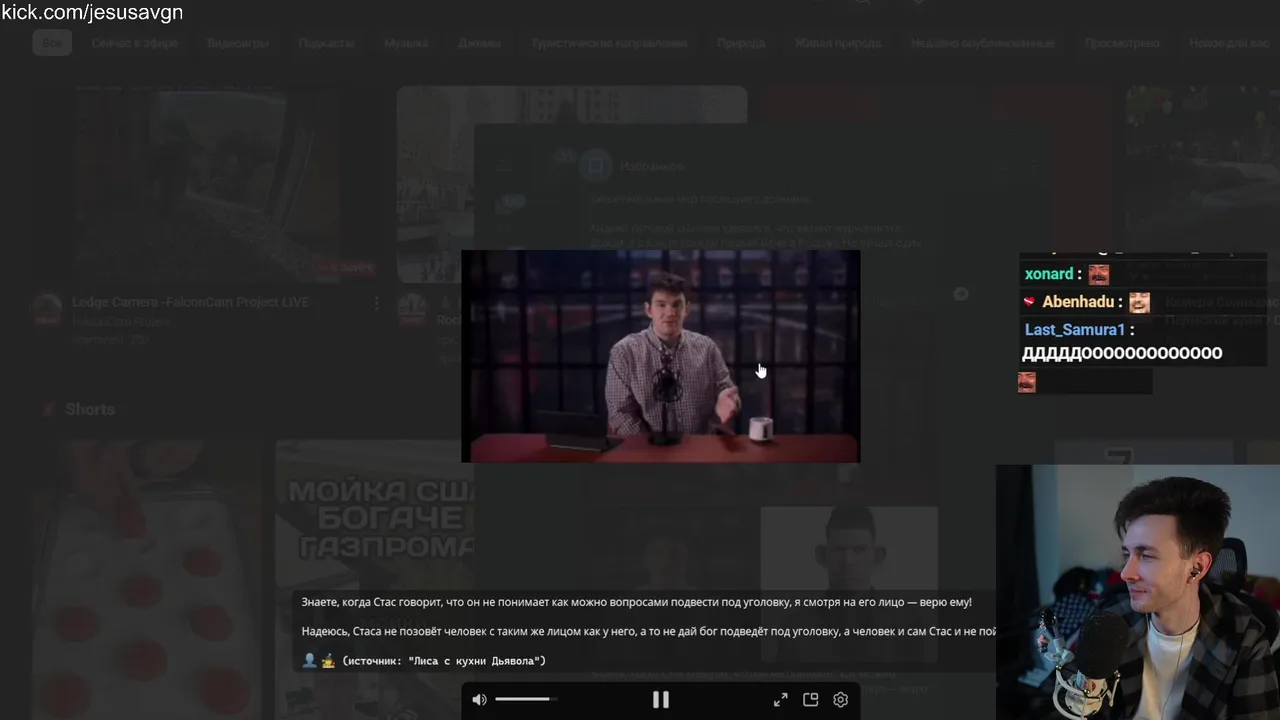Click the video of man at red desk
The image size is (1280, 720).
point(660,356)
